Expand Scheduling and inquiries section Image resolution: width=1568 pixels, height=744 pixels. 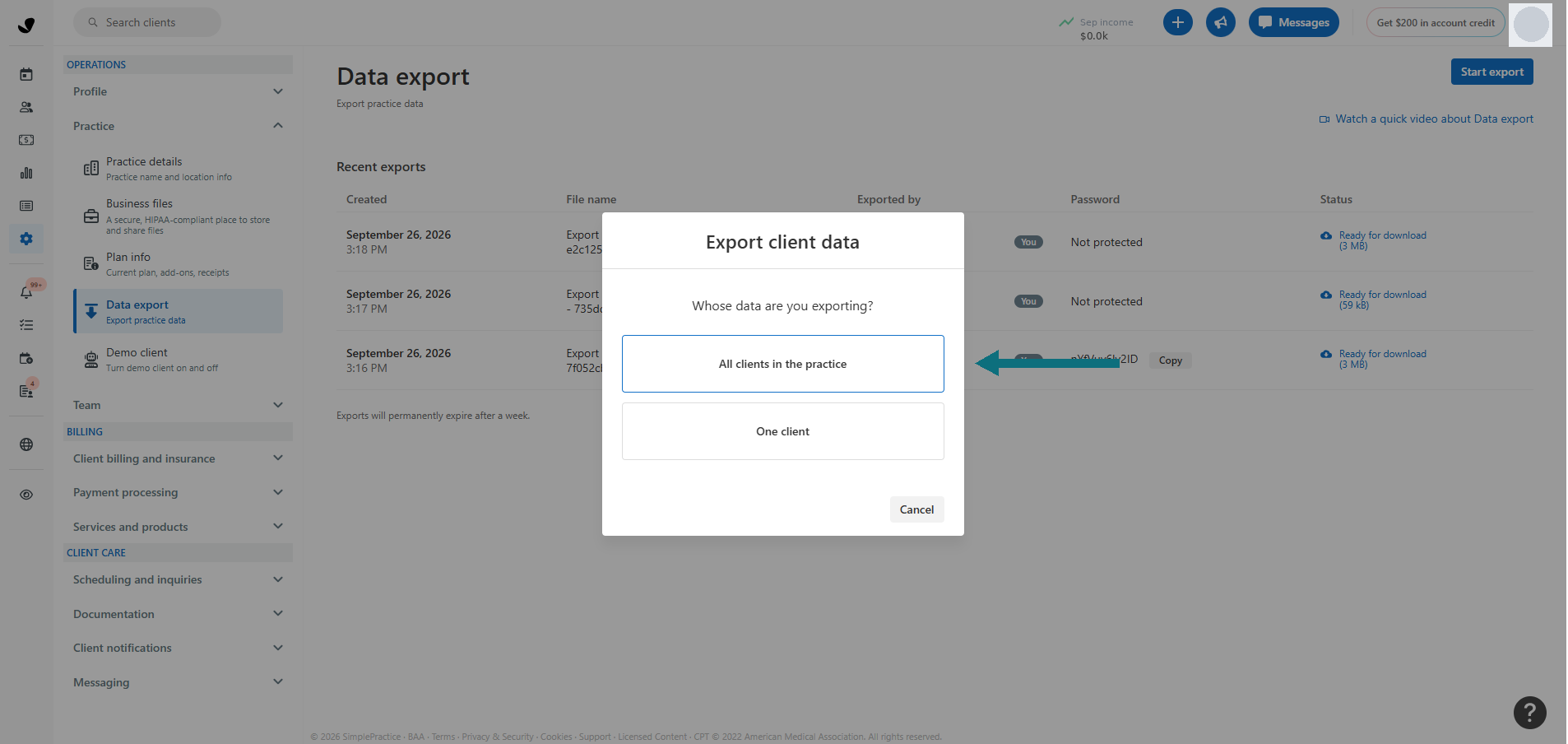178,579
